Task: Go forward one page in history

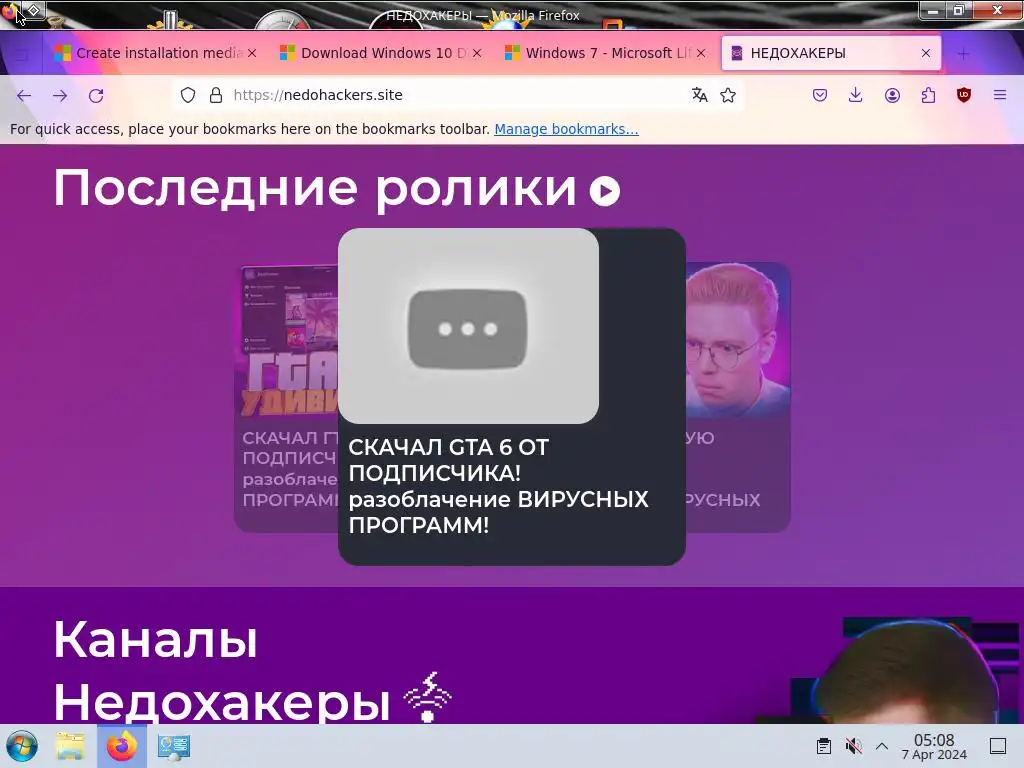Action: (60, 95)
